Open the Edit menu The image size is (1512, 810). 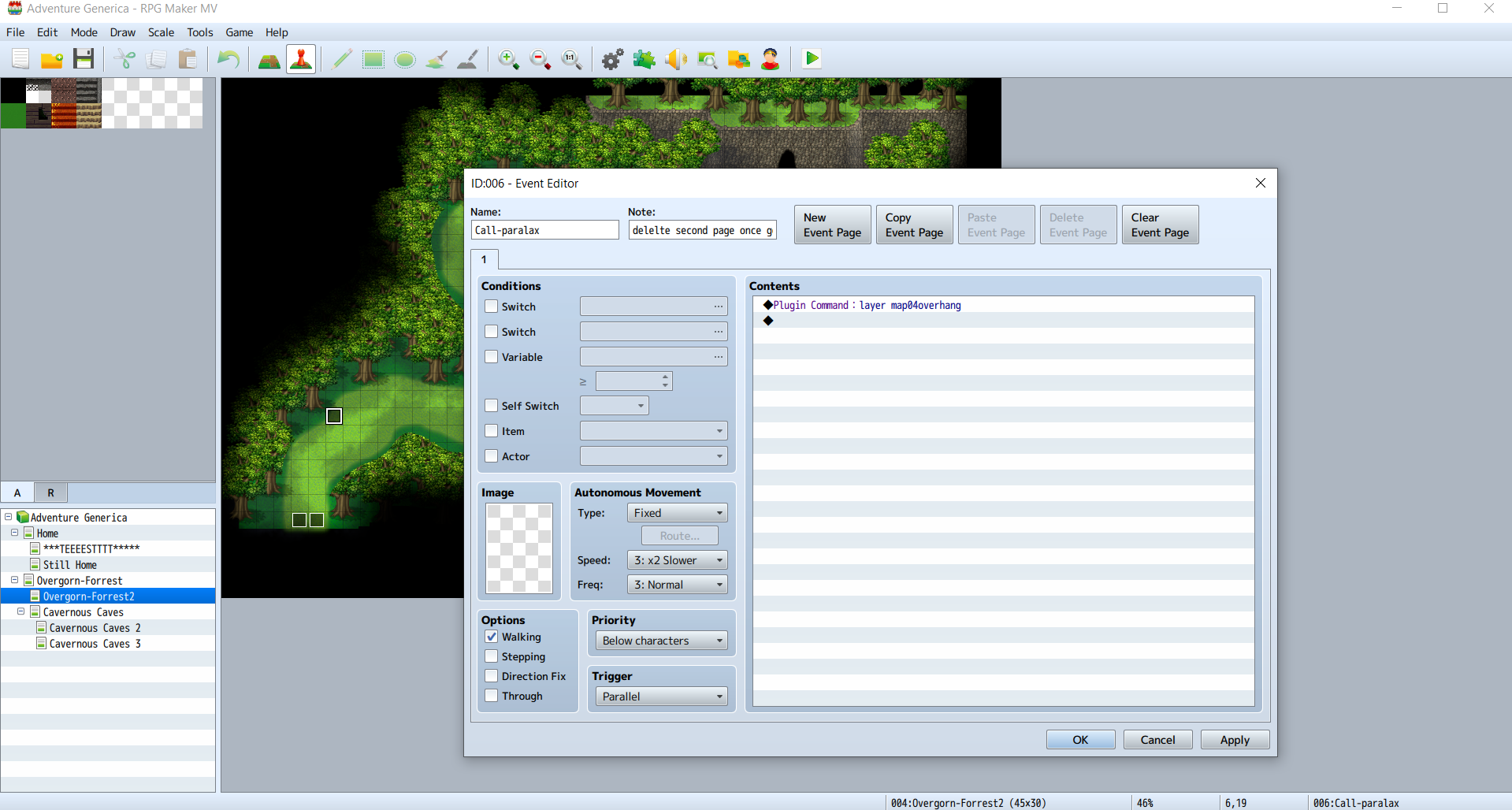point(47,32)
